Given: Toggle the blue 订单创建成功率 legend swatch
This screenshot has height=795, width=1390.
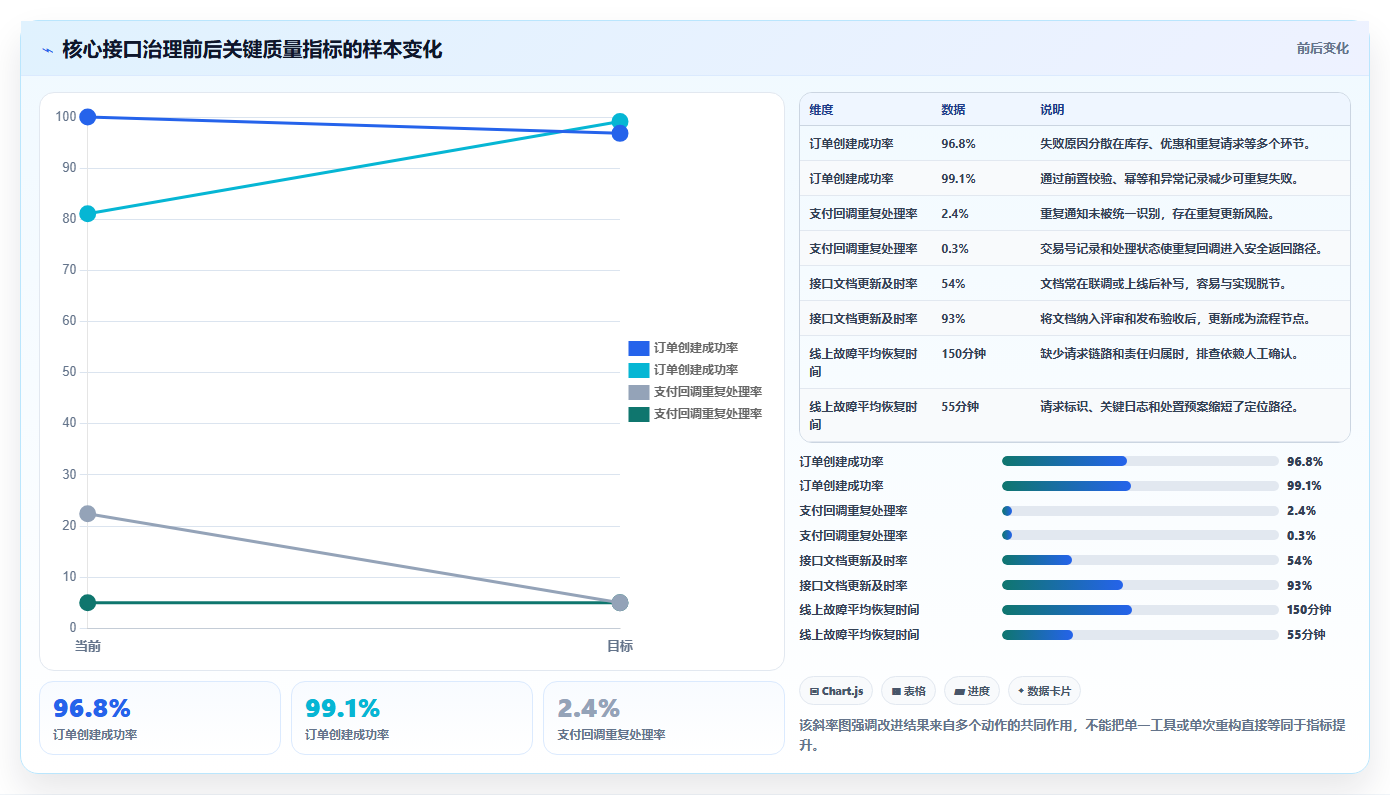Looking at the screenshot, I should [x=639, y=348].
